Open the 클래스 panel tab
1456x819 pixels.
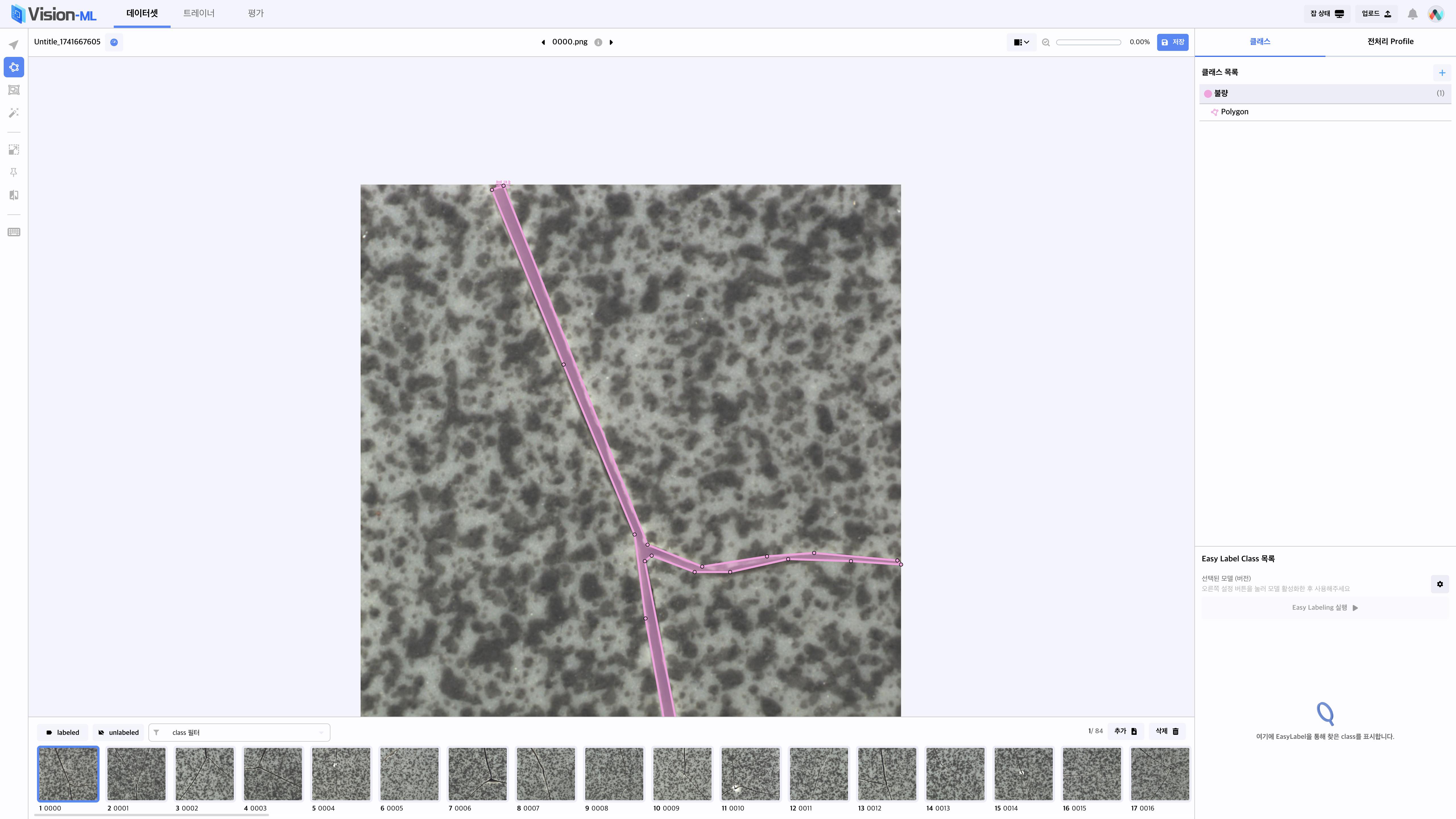tap(1260, 42)
